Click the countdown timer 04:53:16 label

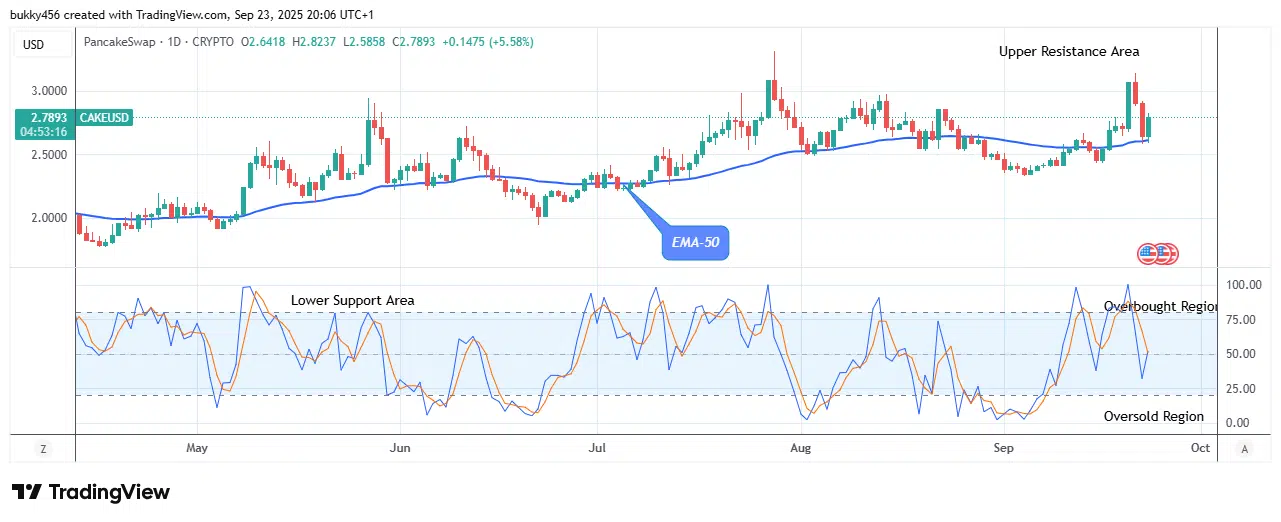44,132
